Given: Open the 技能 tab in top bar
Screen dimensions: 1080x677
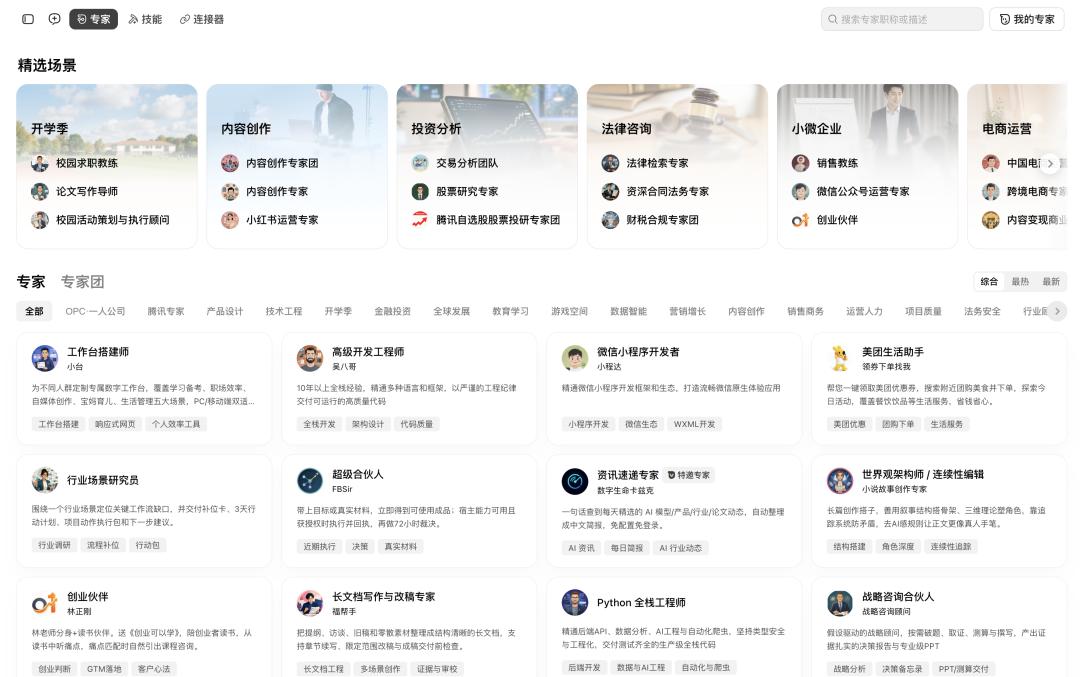Looking at the screenshot, I should (x=145, y=19).
